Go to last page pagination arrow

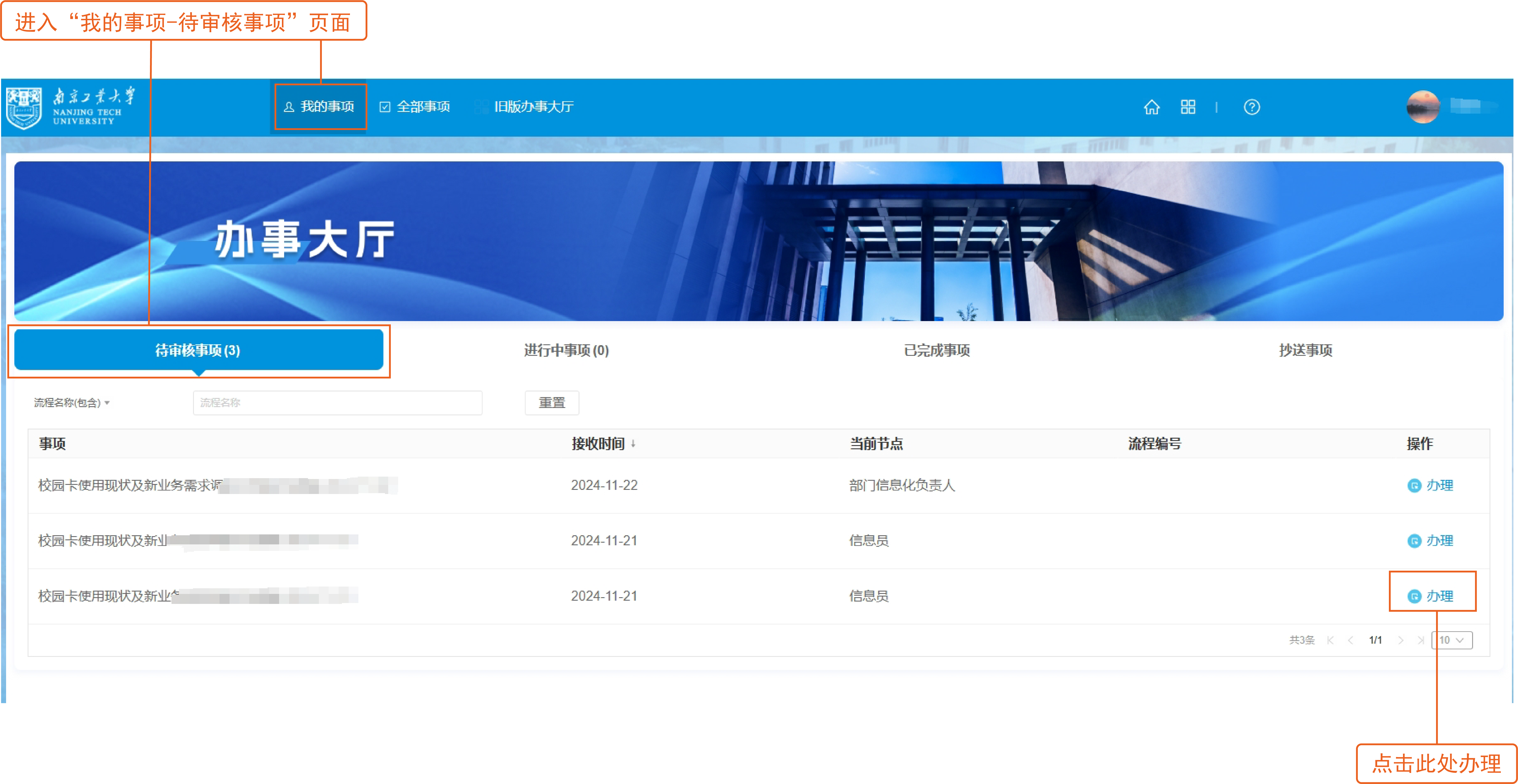tap(1421, 640)
